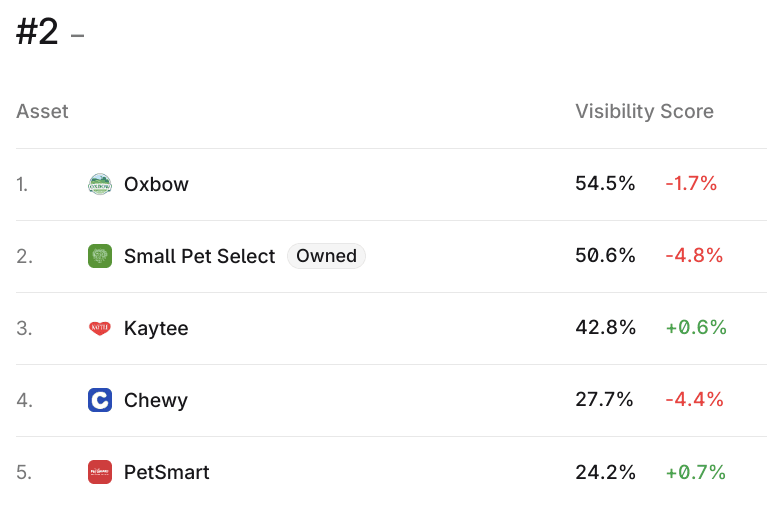Sort by Visibility Score column header

click(x=644, y=111)
